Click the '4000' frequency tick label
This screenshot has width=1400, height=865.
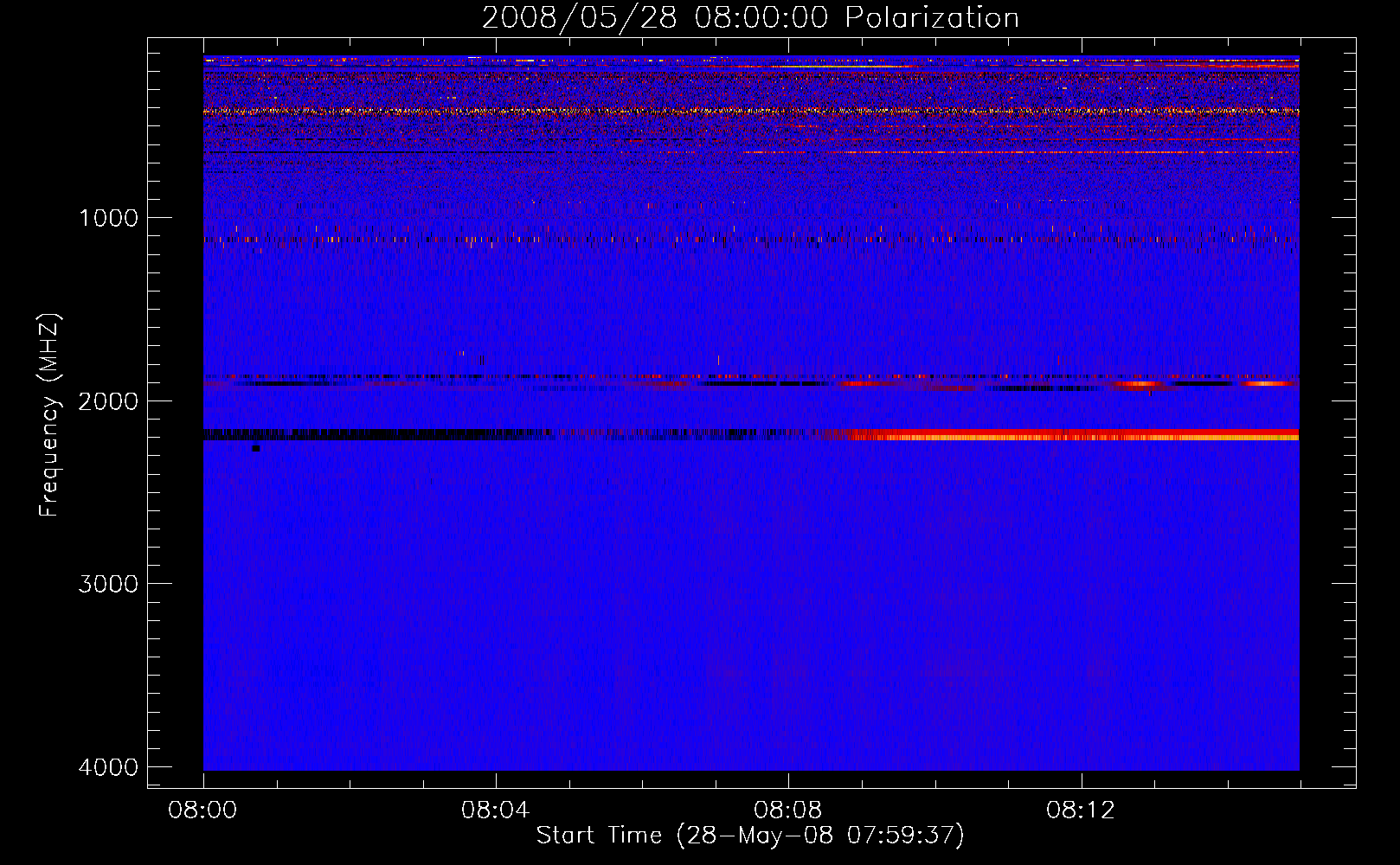108,767
